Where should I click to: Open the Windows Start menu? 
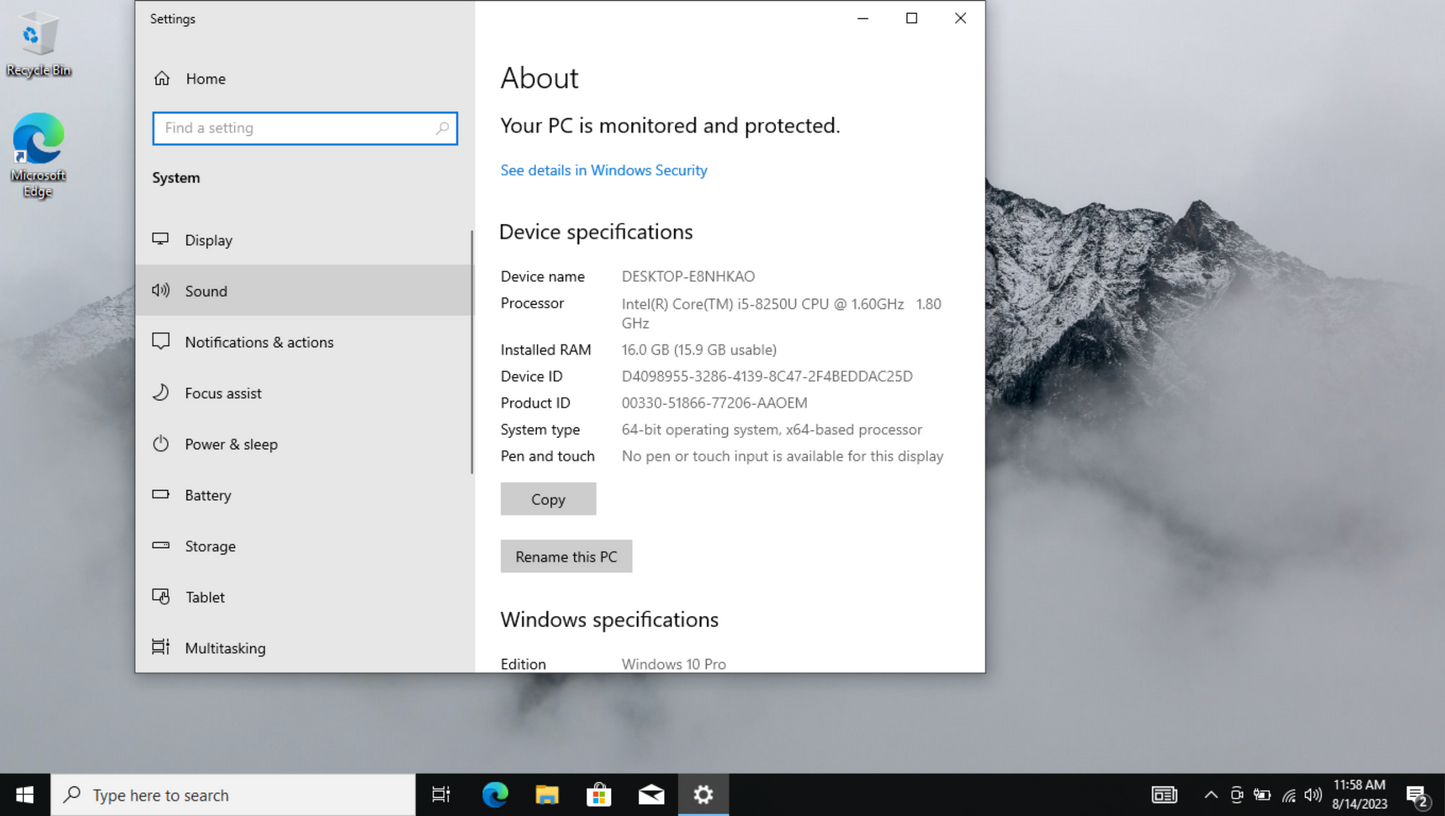25,795
